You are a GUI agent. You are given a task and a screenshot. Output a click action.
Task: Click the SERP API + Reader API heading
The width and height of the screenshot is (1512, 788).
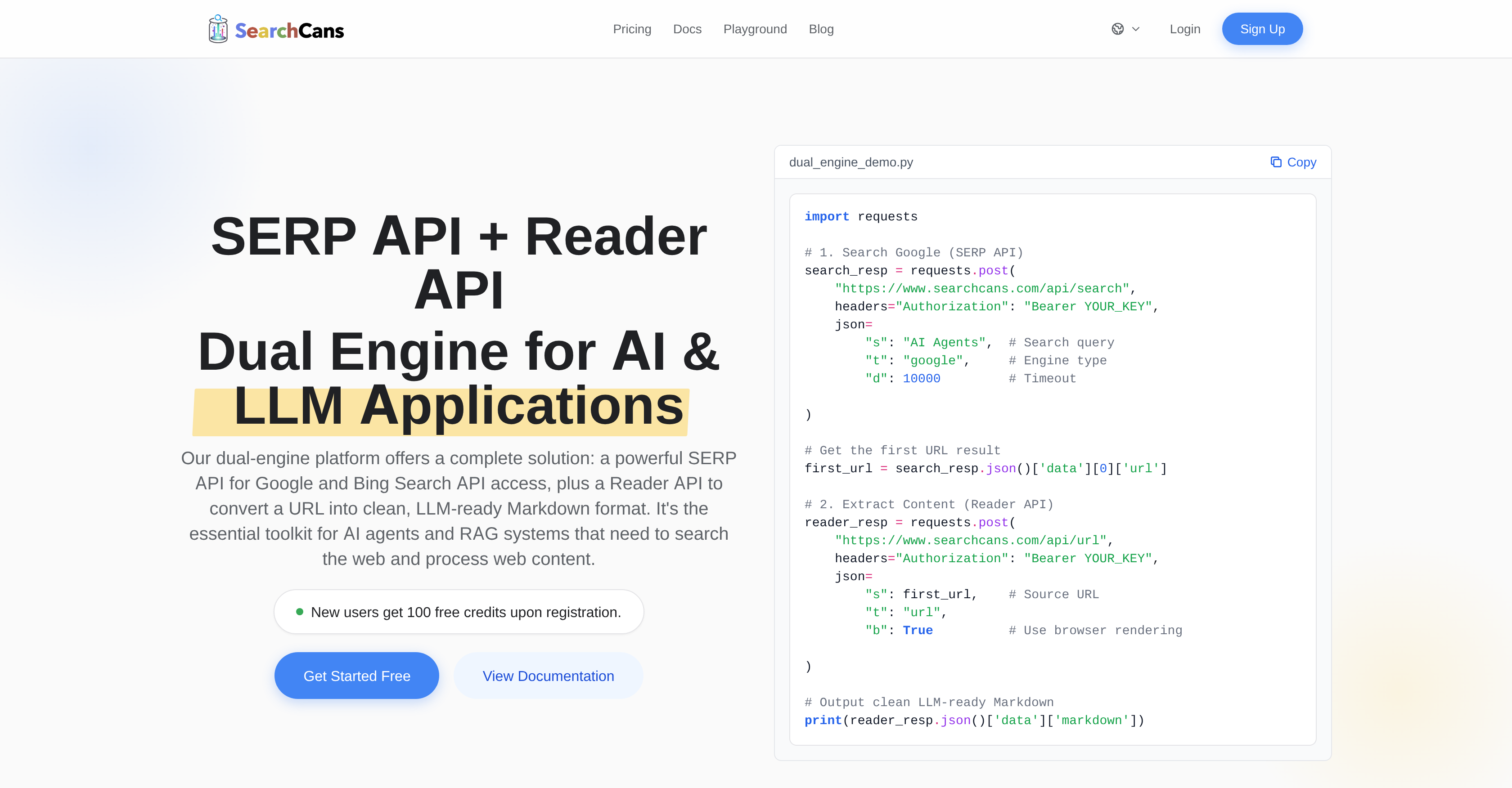pos(459,261)
